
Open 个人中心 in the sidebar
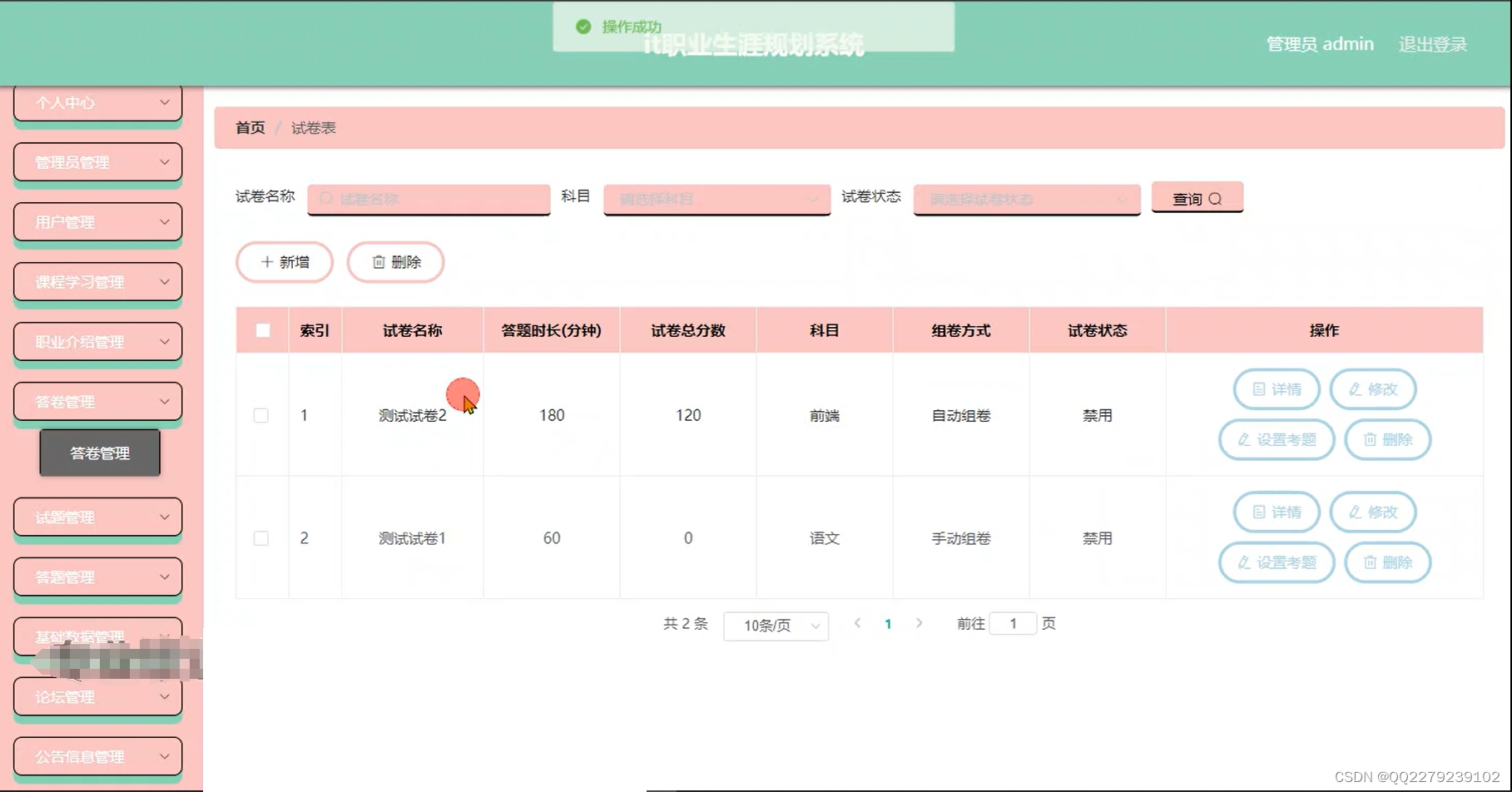coord(97,101)
